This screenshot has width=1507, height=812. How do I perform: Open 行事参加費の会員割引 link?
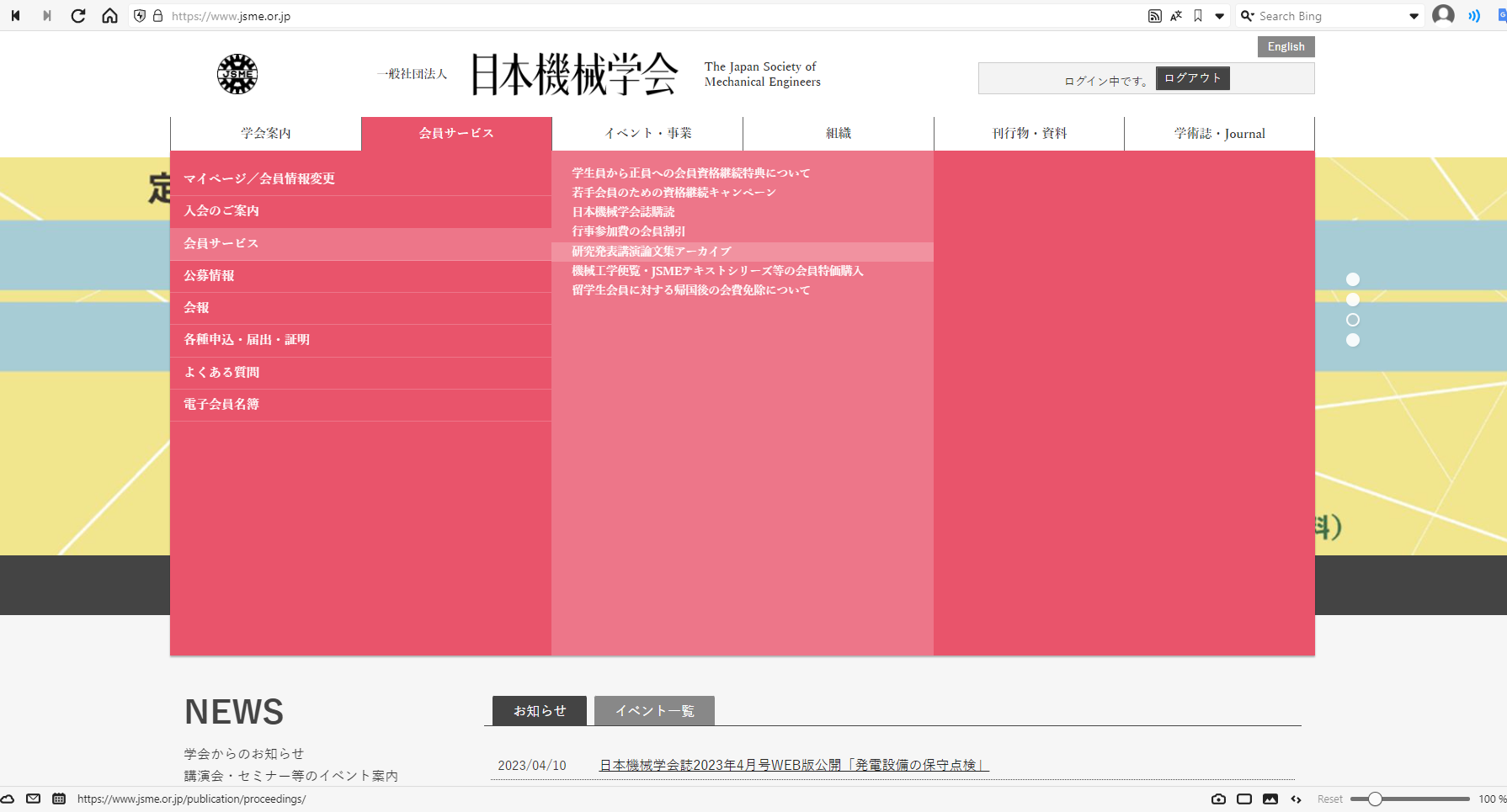pos(628,231)
